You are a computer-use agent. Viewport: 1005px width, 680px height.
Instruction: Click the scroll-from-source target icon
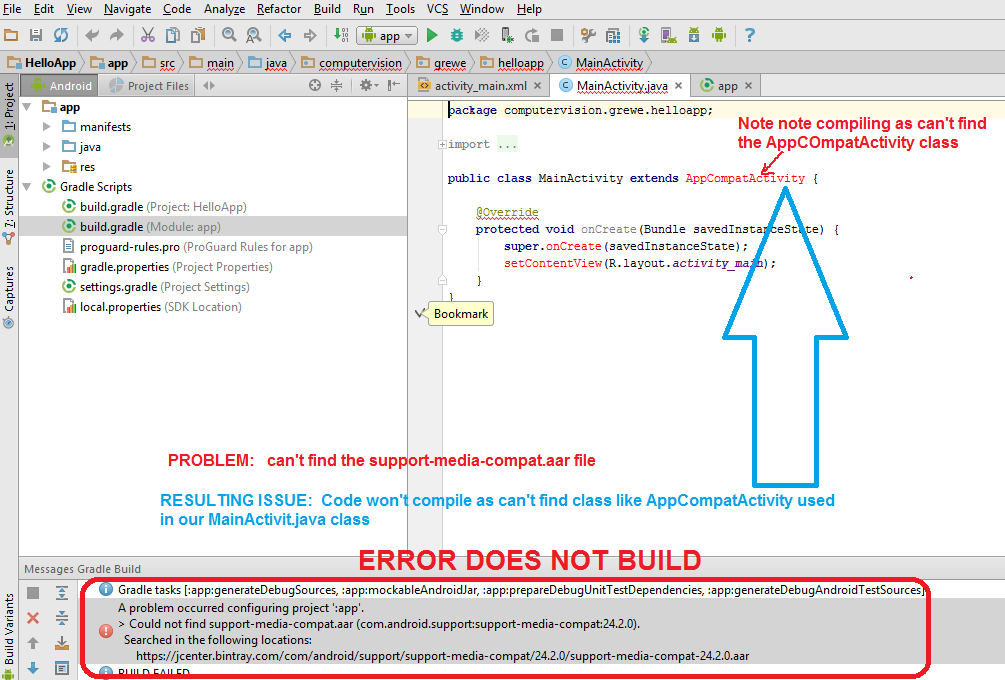click(x=315, y=86)
